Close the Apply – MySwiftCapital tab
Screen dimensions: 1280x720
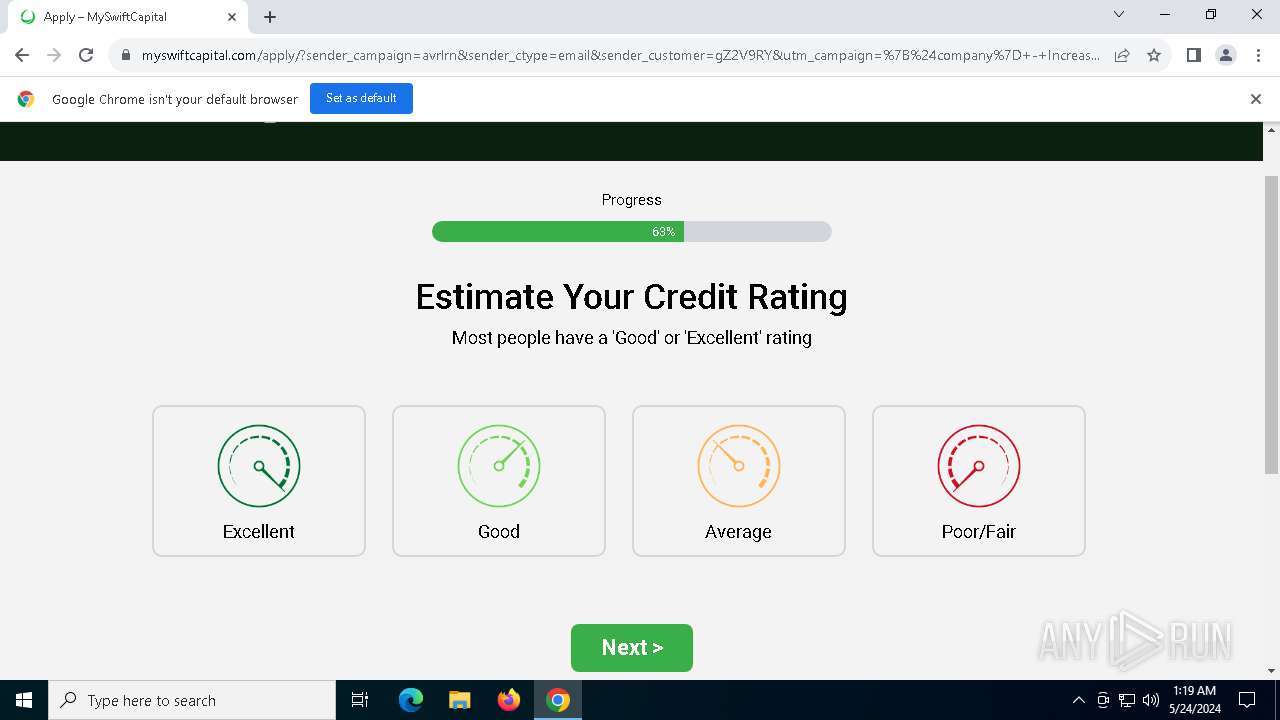(x=232, y=17)
